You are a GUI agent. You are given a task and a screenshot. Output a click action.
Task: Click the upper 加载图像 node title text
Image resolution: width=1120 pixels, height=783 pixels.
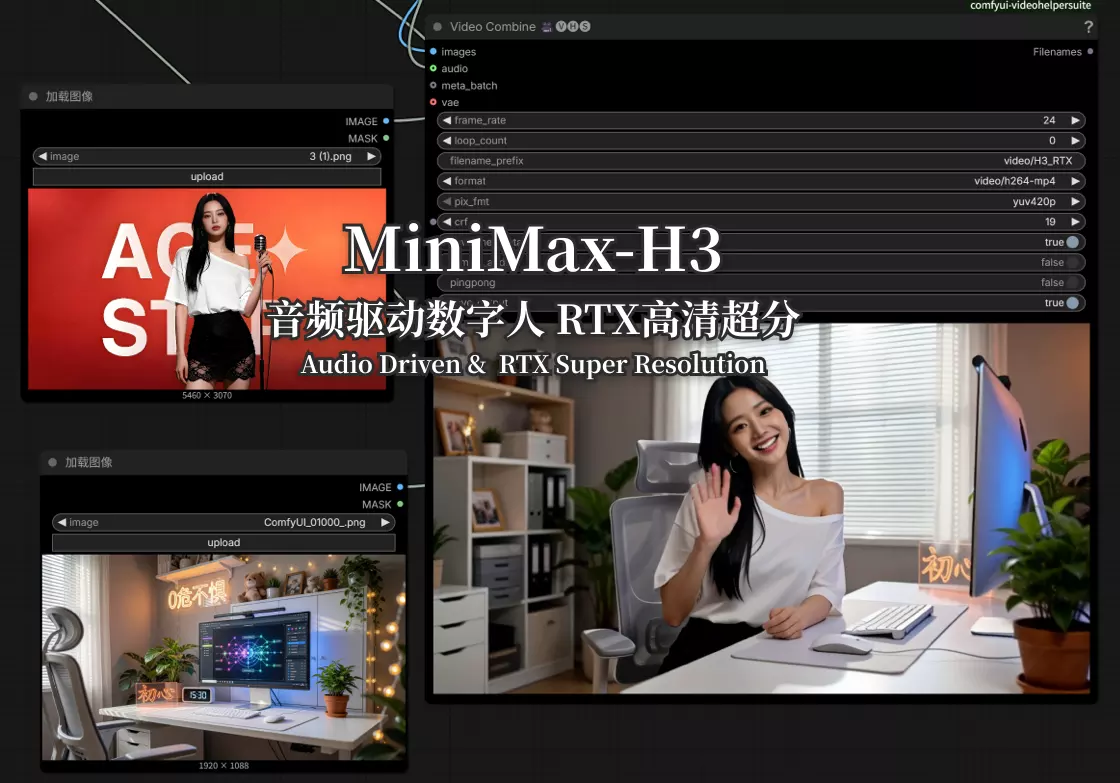click(x=69, y=96)
